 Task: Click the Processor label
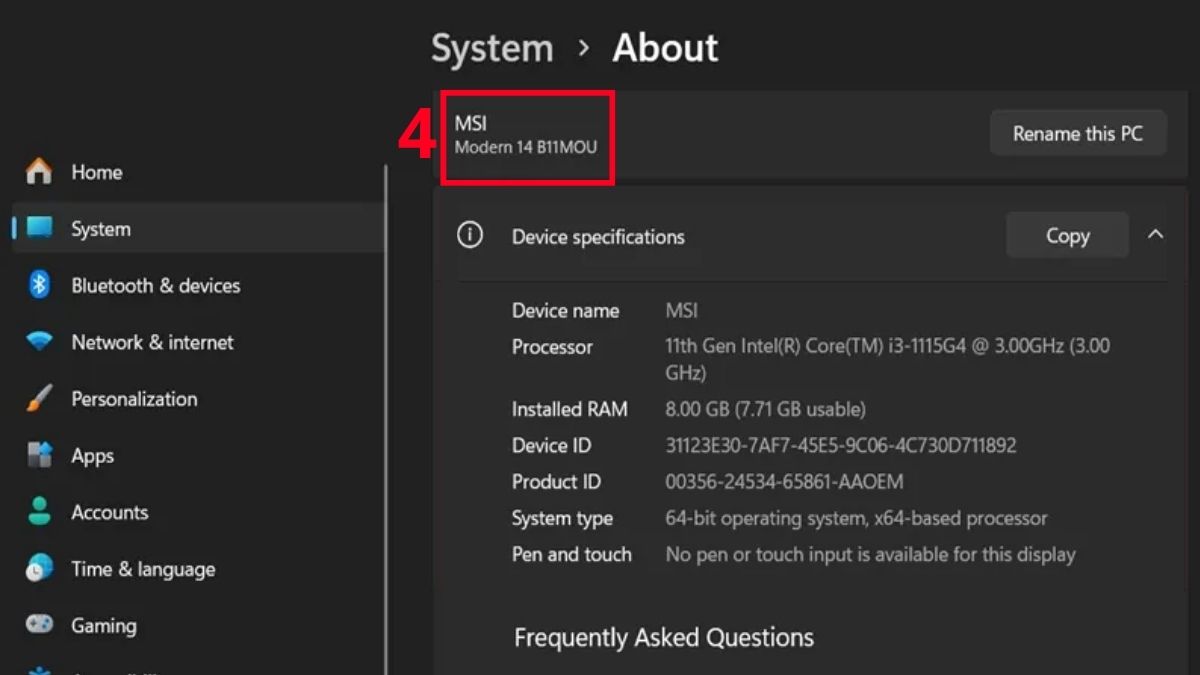(x=552, y=347)
